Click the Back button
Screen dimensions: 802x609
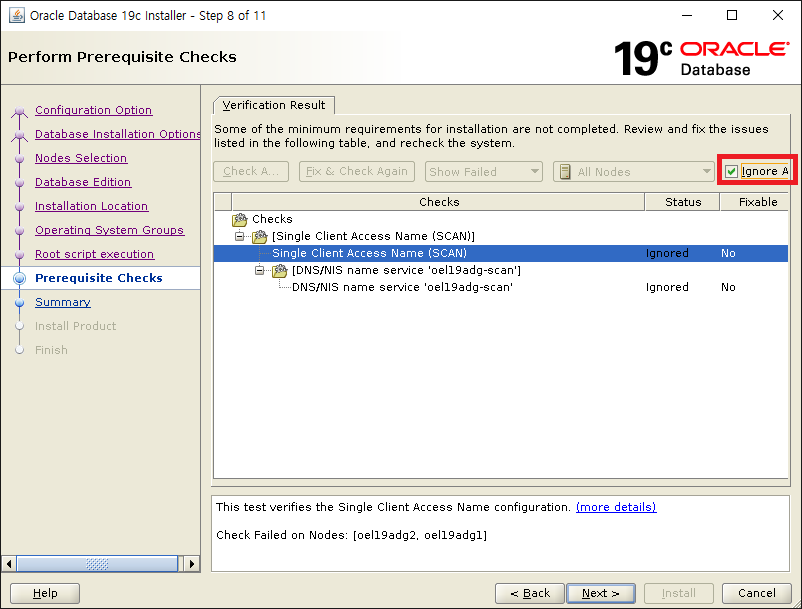tap(530, 593)
